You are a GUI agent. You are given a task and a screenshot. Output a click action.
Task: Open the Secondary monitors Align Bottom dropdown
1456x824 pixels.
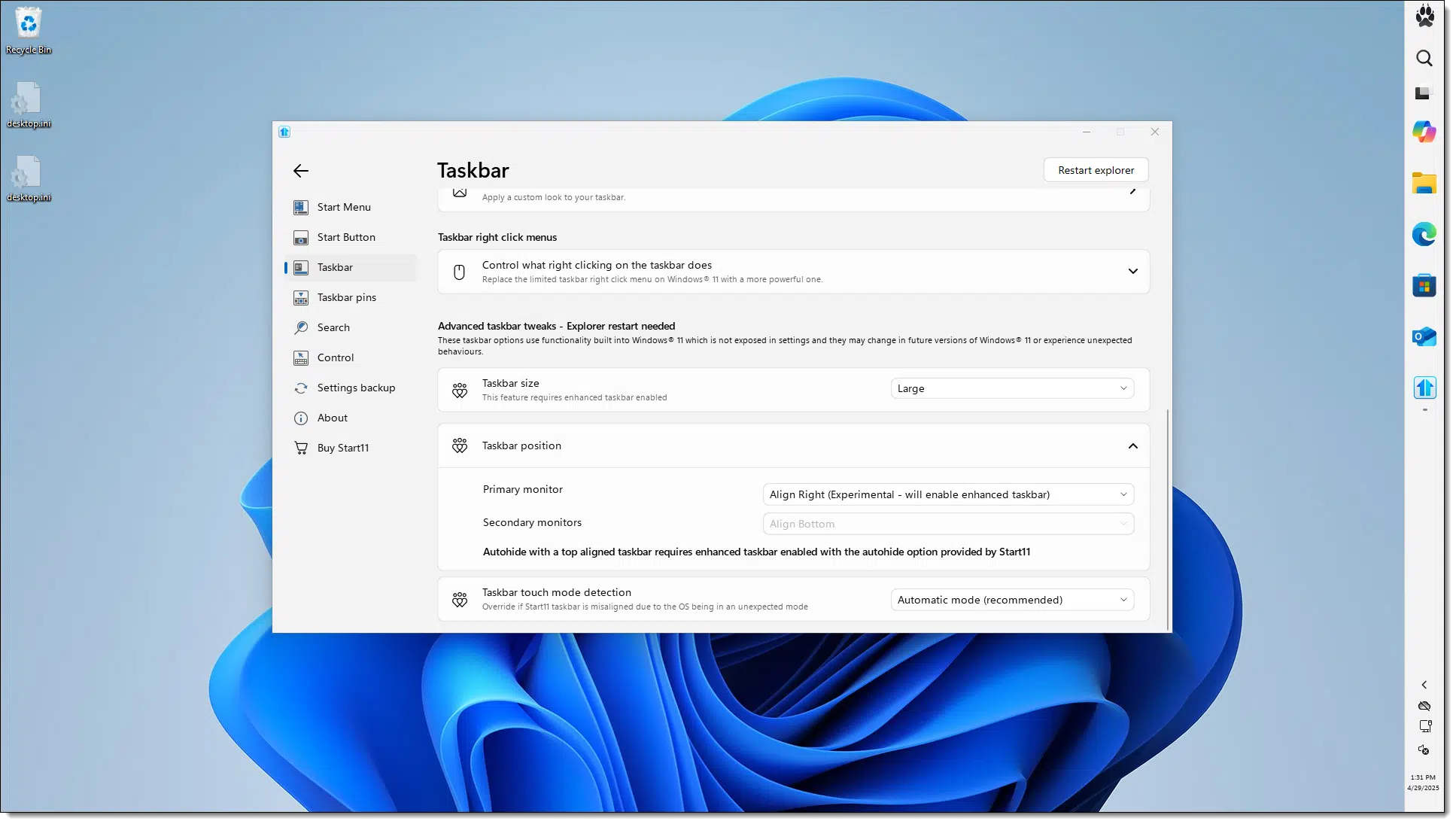coord(948,524)
